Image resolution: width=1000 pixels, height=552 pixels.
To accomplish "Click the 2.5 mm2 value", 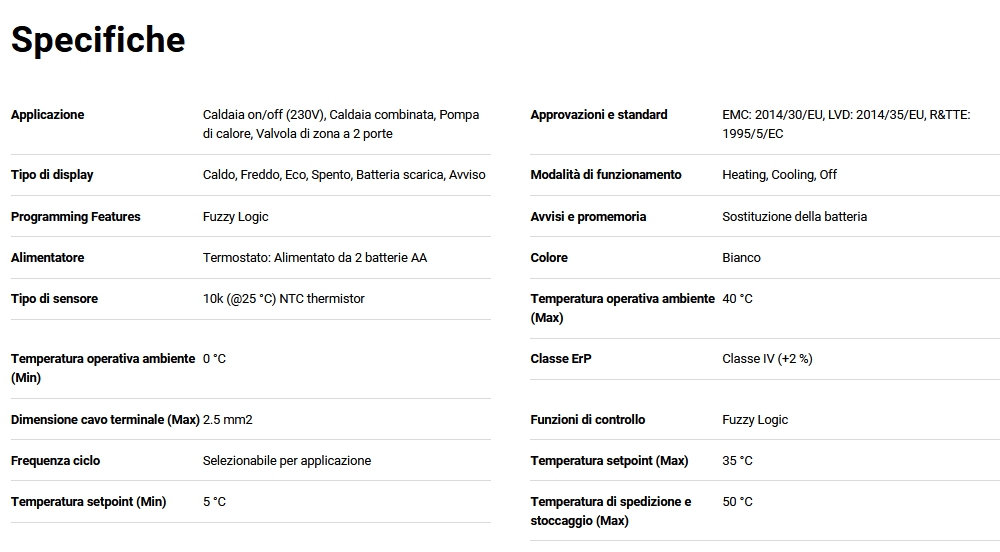I will pos(227,420).
